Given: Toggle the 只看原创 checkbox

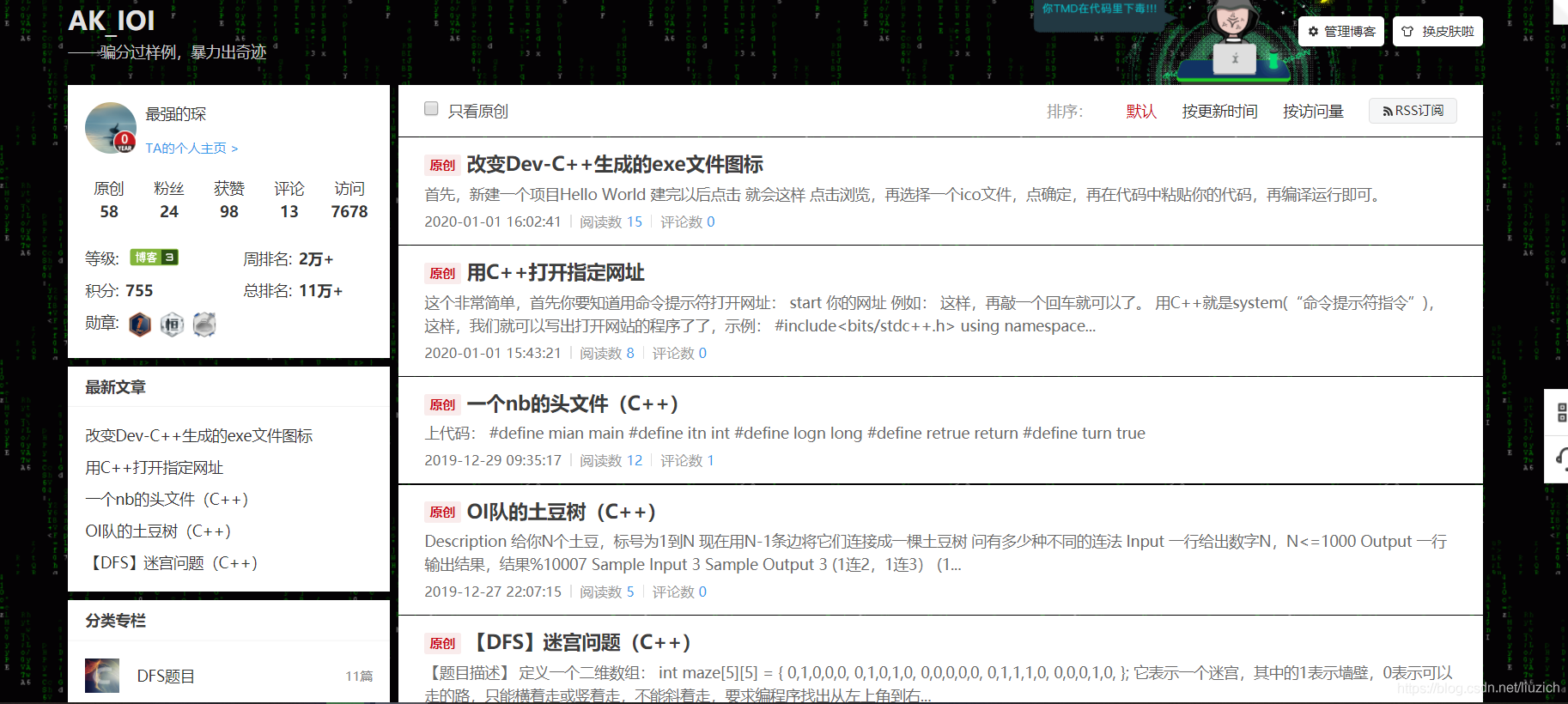Looking at the screenshot, I should tap(431, 109).
